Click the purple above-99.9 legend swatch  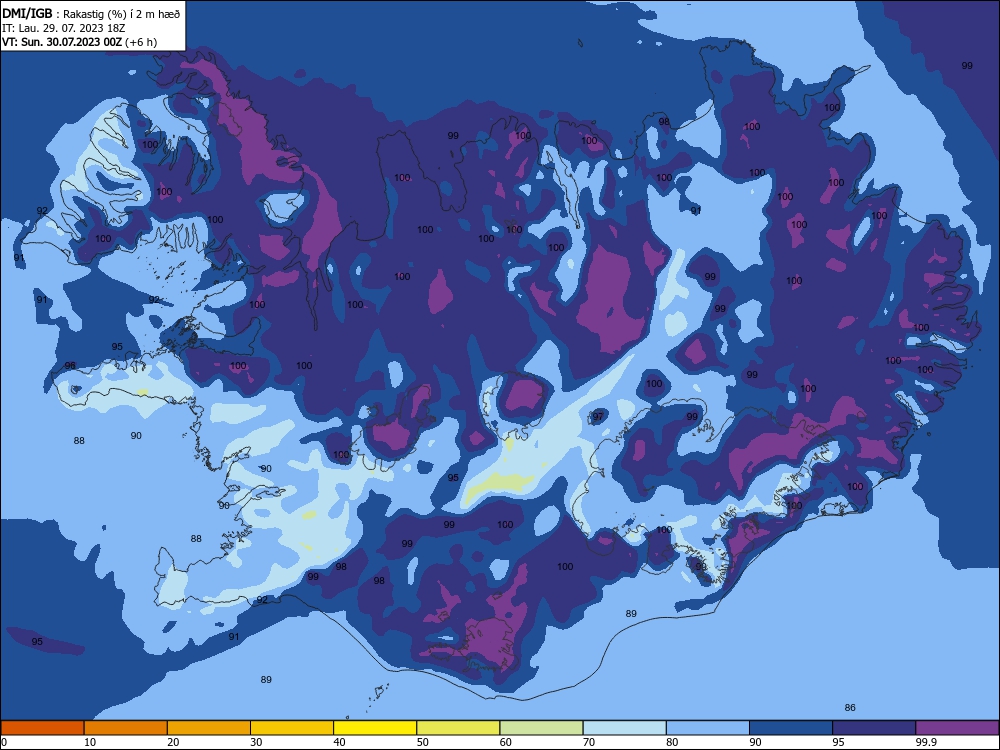point(957,728)
